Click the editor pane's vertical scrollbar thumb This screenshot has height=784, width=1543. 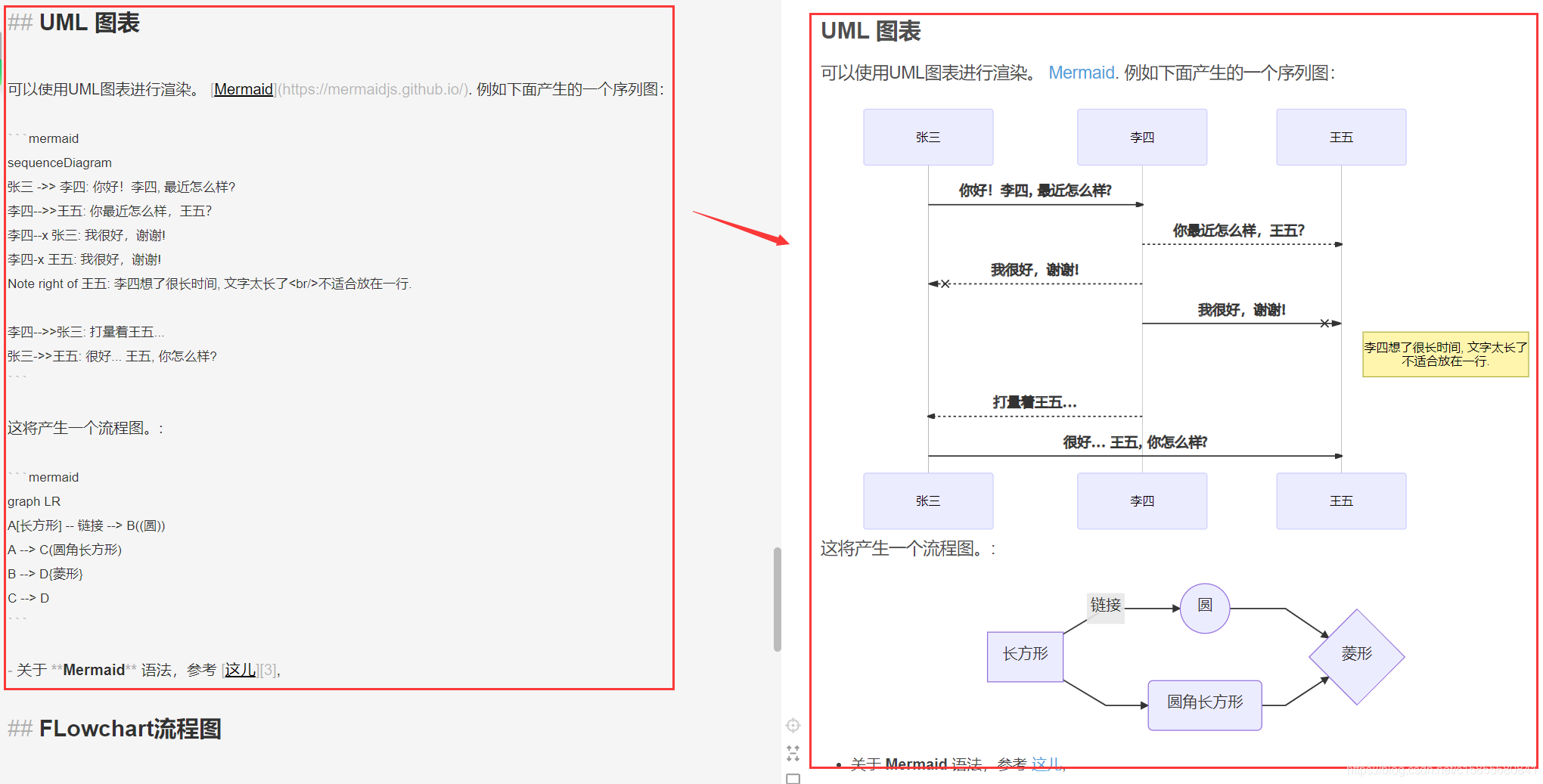click(777, 599)
